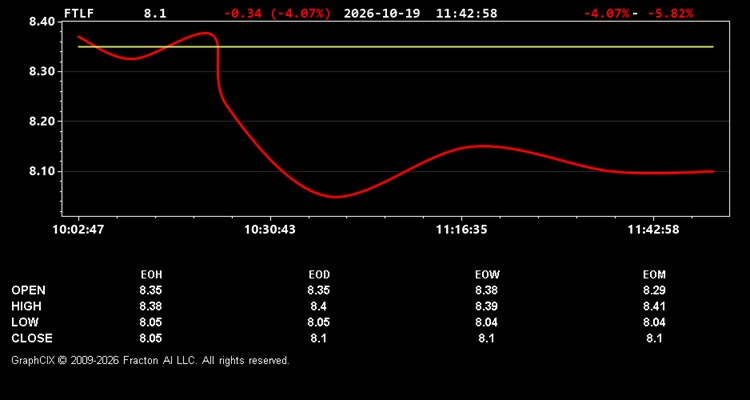Select the EOW column header
The height and width of the screenshot is (400, 750).
487,275
